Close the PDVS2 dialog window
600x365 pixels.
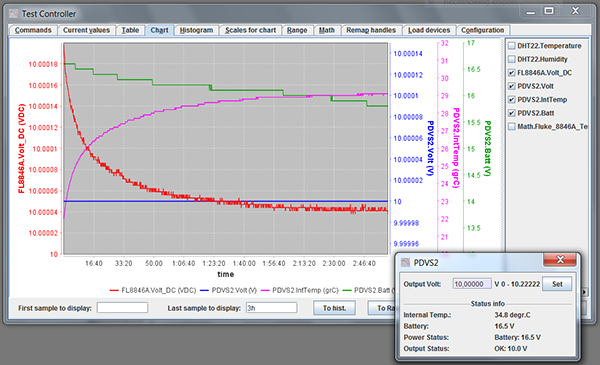[x=560, y=260]
